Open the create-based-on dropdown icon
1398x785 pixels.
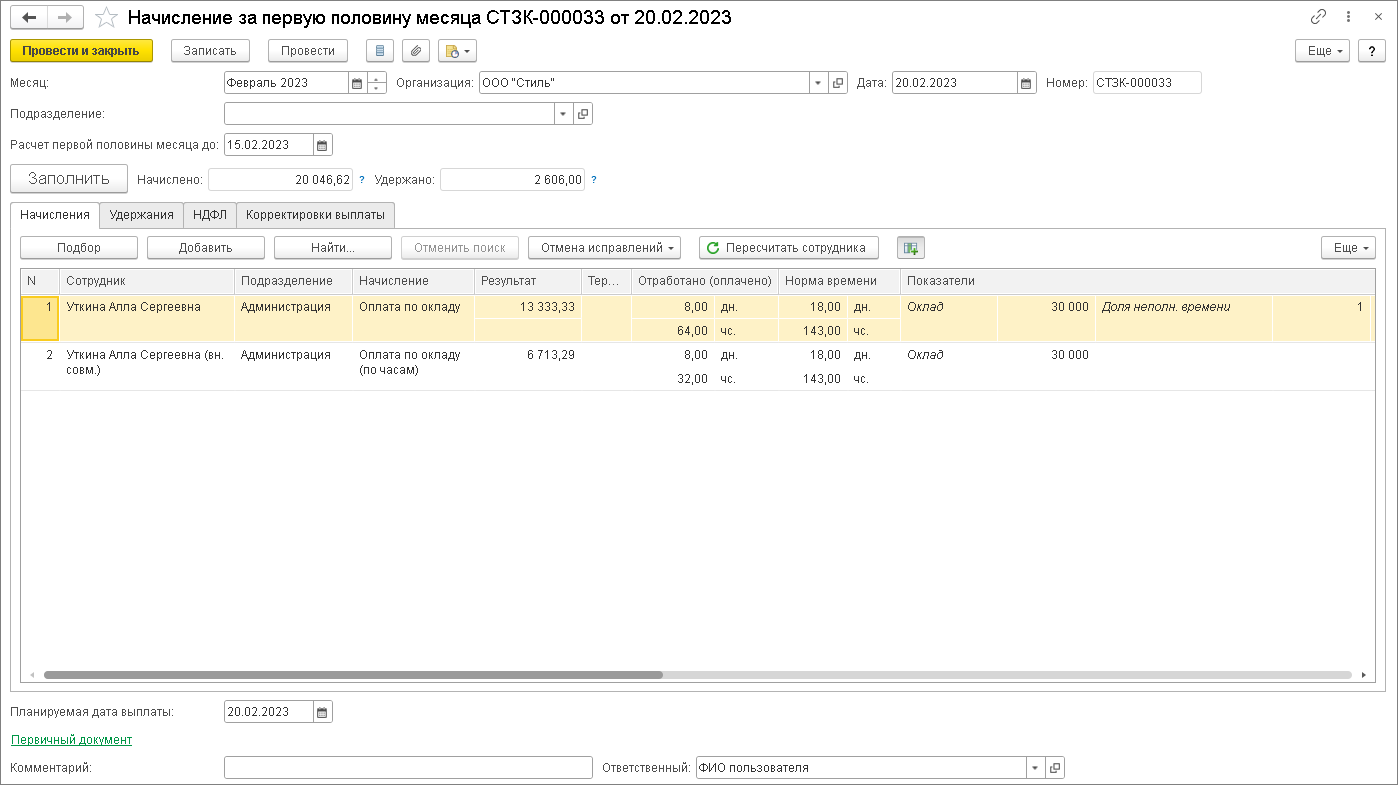457,51
